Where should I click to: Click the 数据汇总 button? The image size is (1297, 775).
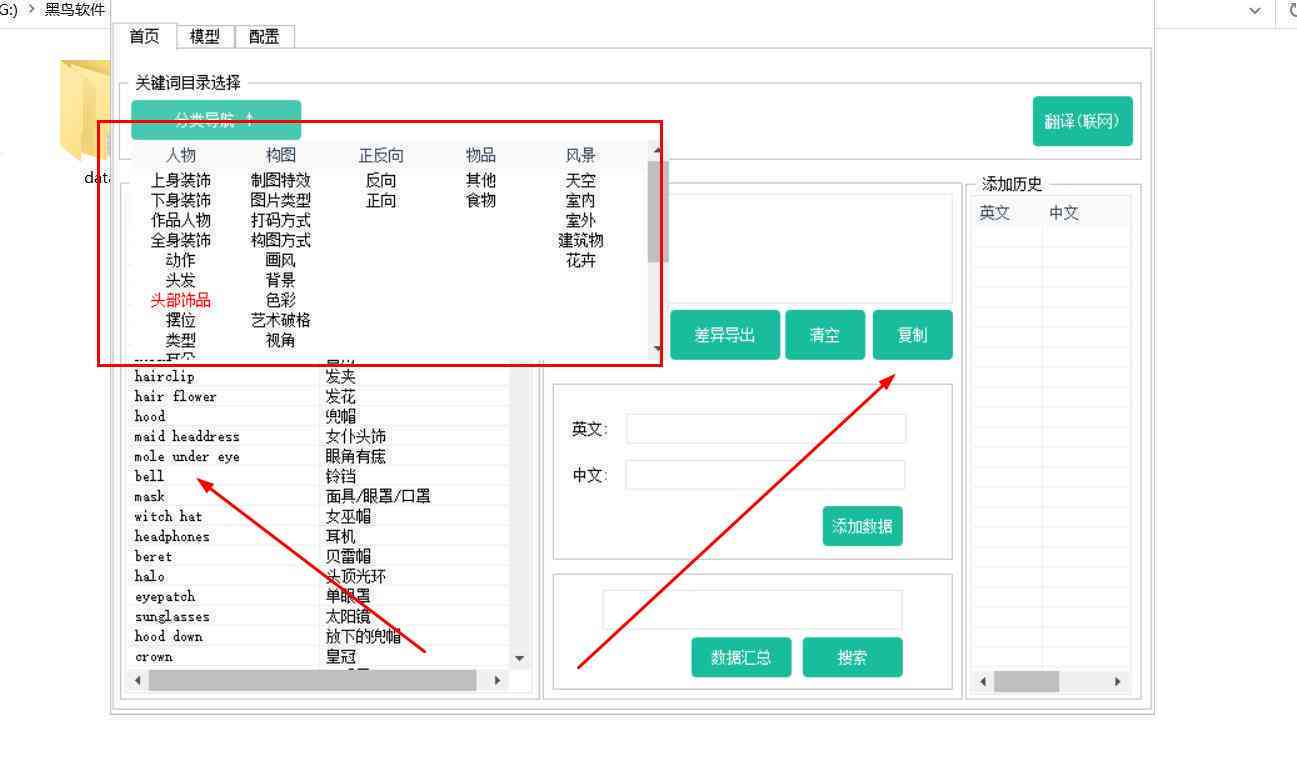(741, 657)
